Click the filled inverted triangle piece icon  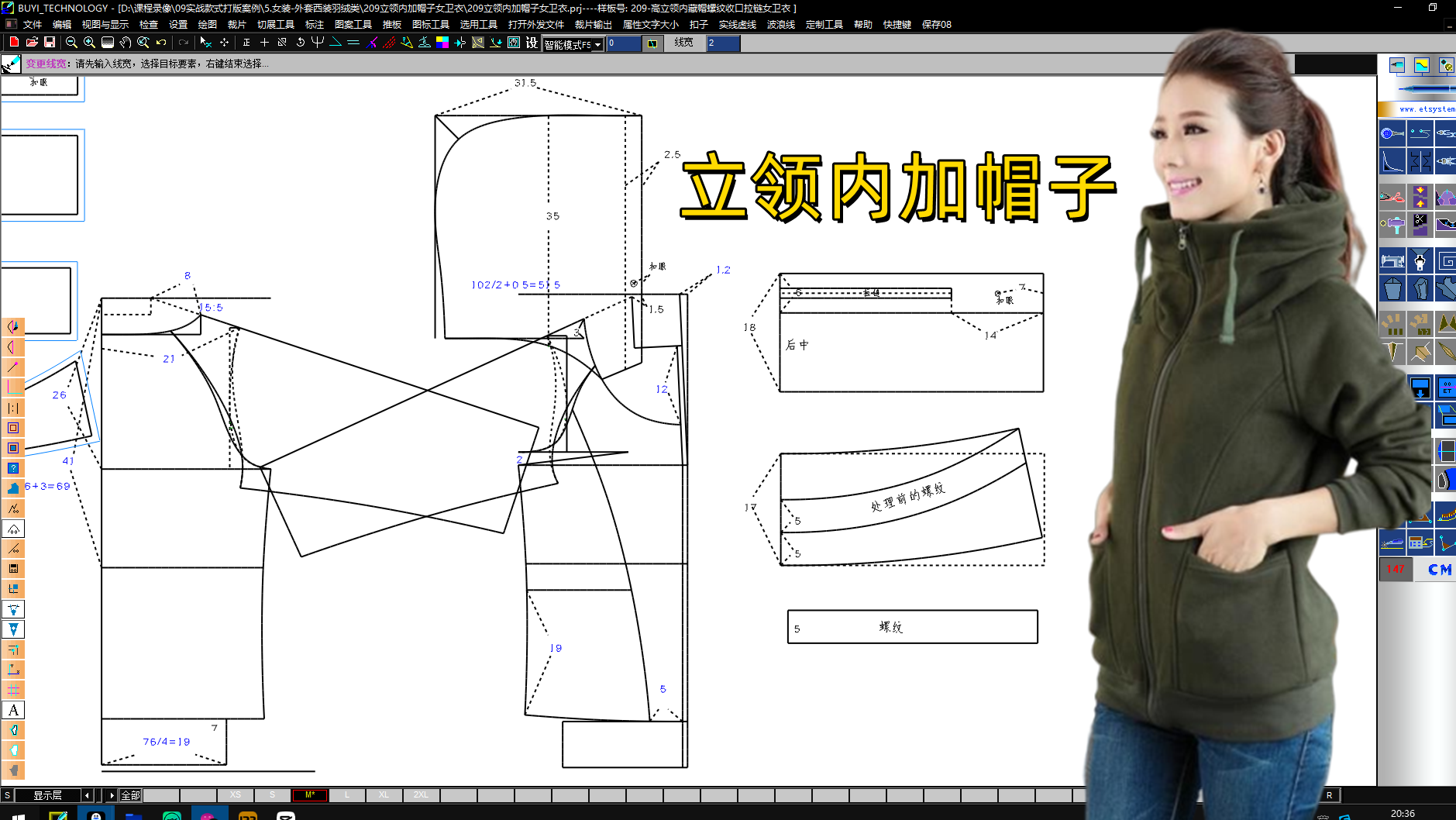click(13, 629)
